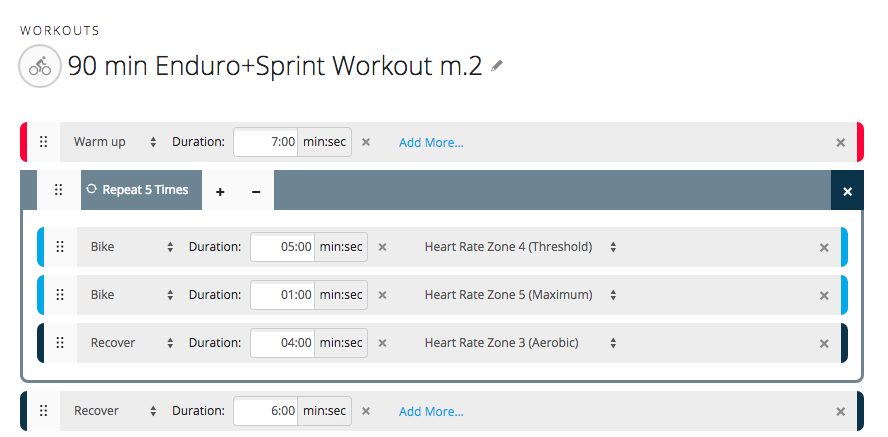Grab the drag handle of Warm up step

coord(43,142)
